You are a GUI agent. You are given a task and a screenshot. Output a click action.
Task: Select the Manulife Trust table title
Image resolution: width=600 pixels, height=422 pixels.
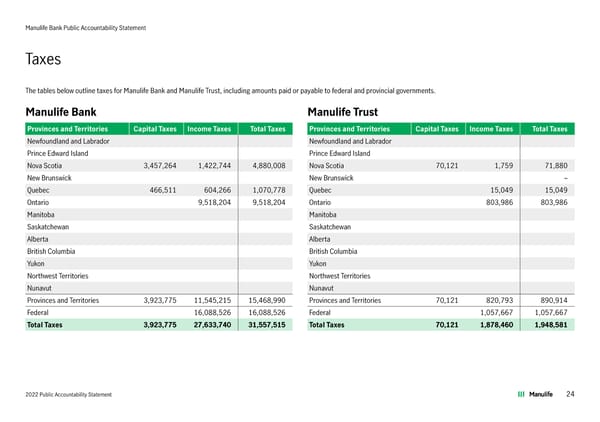[344, 111]
